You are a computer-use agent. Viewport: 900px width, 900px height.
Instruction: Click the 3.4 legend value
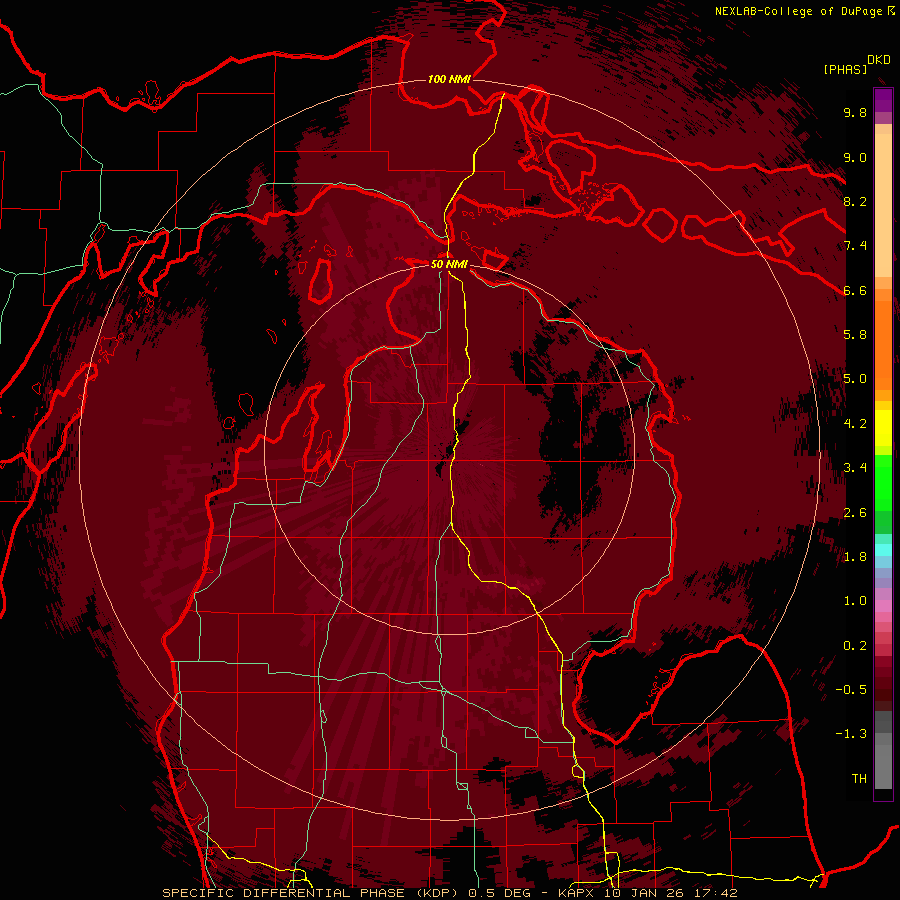pos(855,468)
